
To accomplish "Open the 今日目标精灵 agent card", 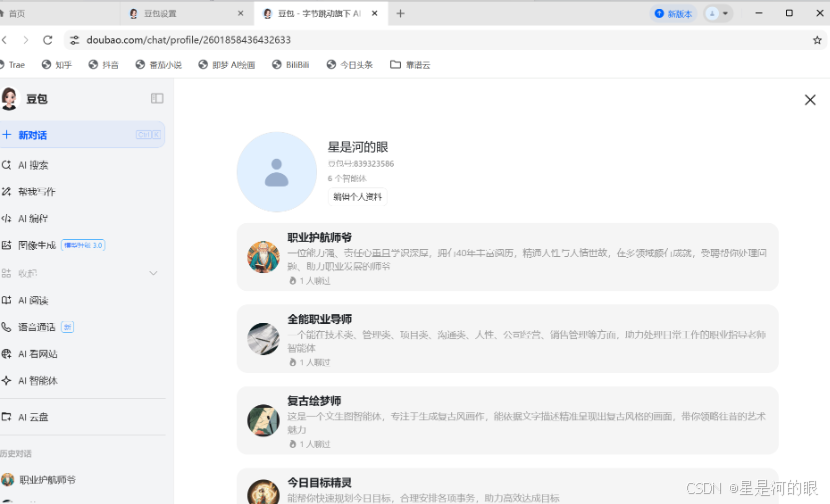I will pos(507,486).
